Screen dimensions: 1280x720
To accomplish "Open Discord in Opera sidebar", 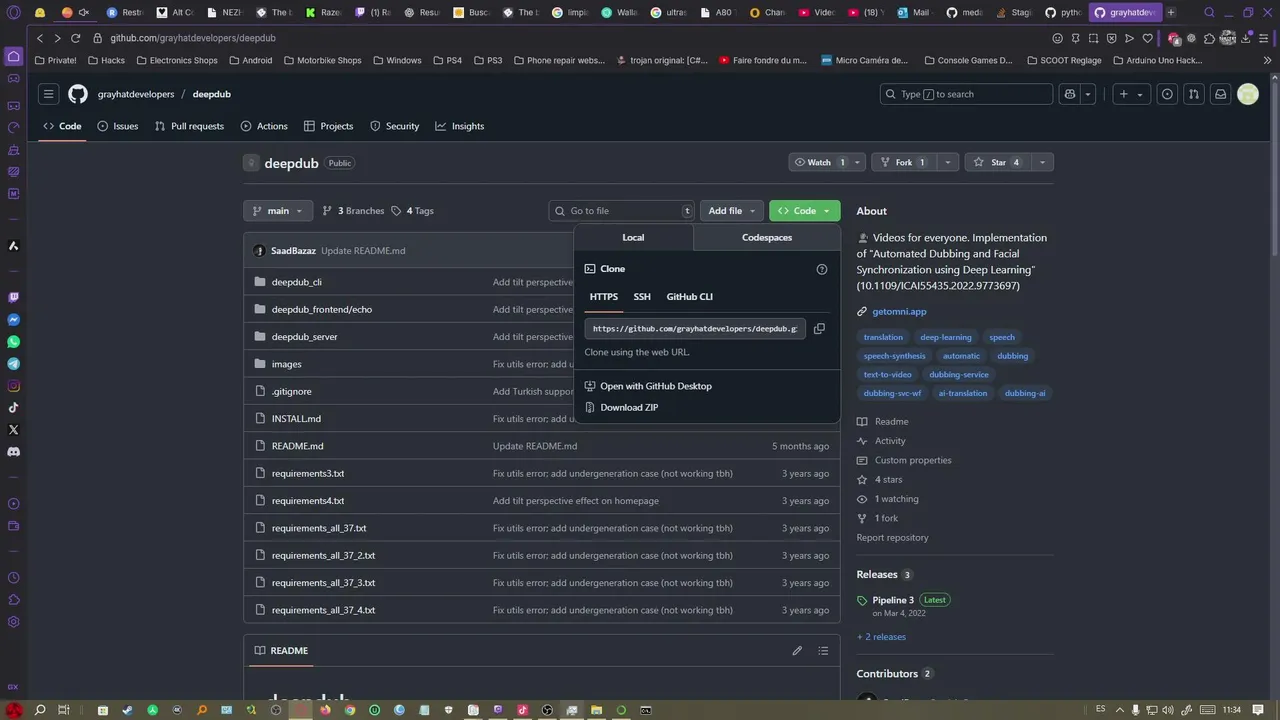I will click(14, 452).
